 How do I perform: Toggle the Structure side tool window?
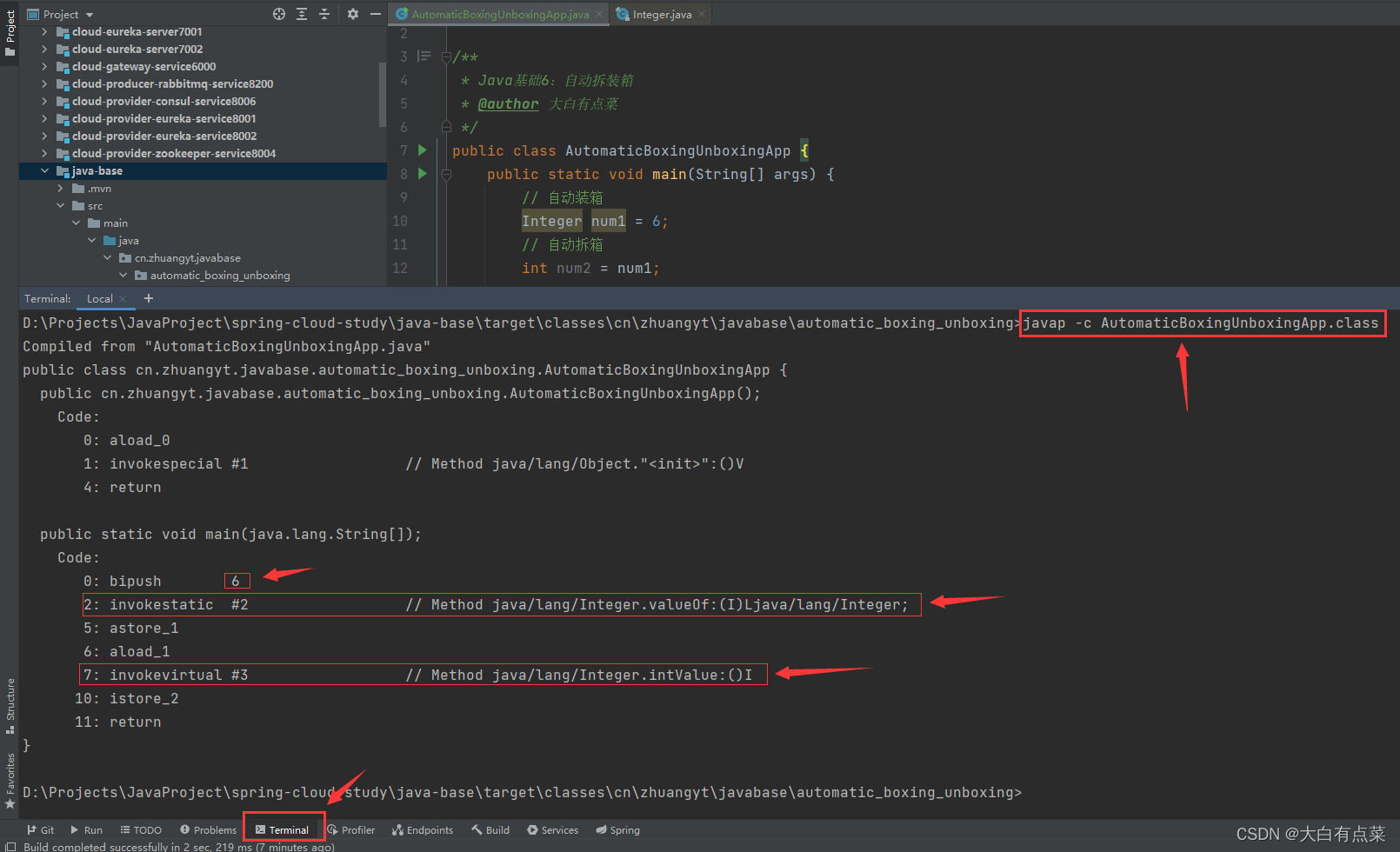point(10,706)
